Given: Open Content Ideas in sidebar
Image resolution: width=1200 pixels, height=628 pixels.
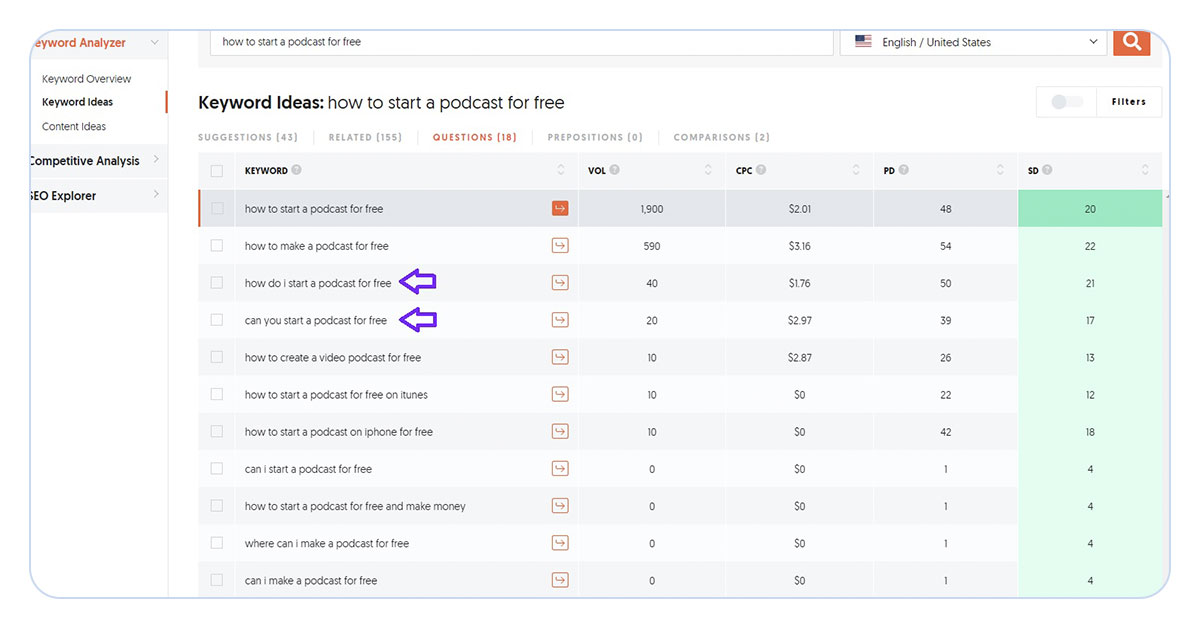Looking at the screenshot, I should 73,127.
